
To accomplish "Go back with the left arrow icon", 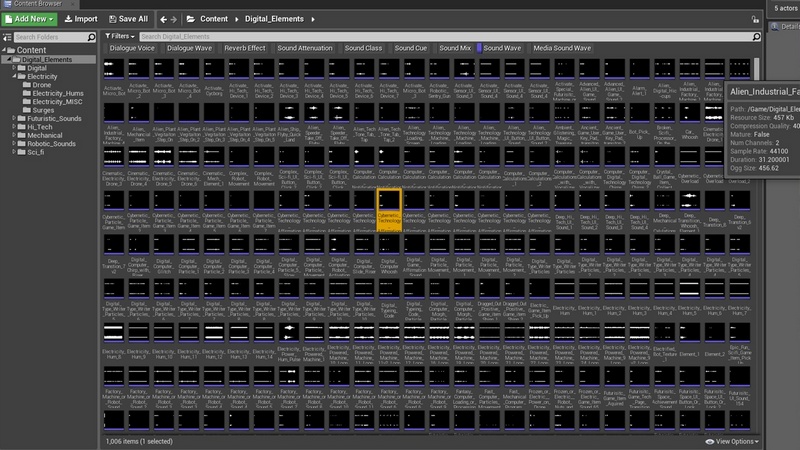I will [164, 18].
